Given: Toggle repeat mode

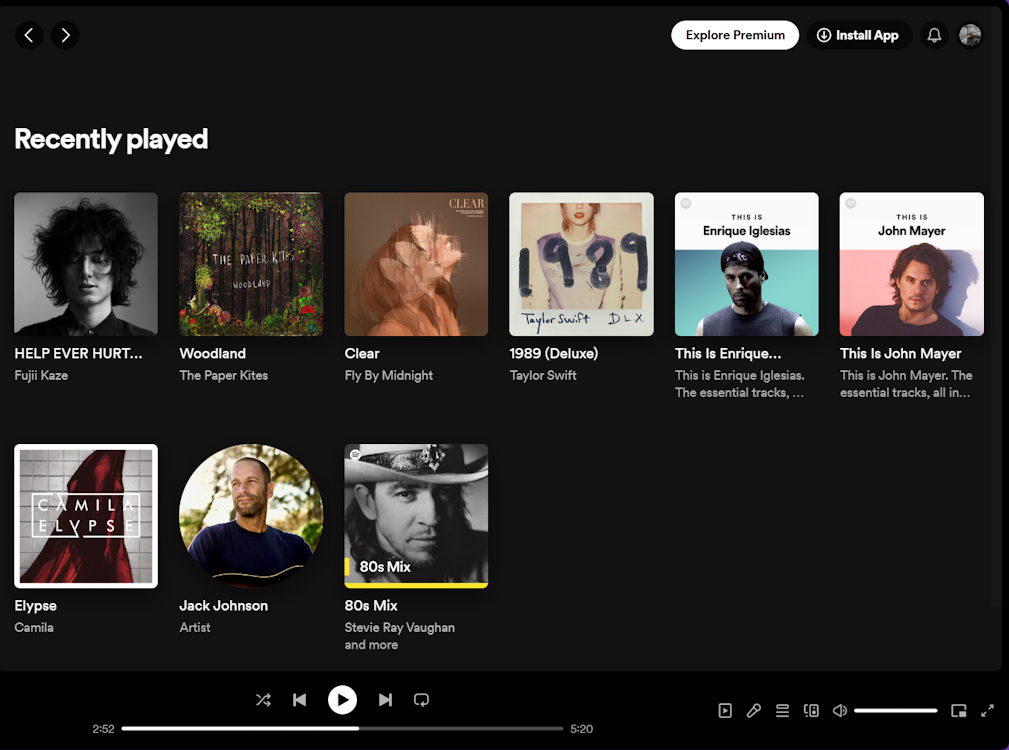Looking at the screenshot, I should pos(421,700).
